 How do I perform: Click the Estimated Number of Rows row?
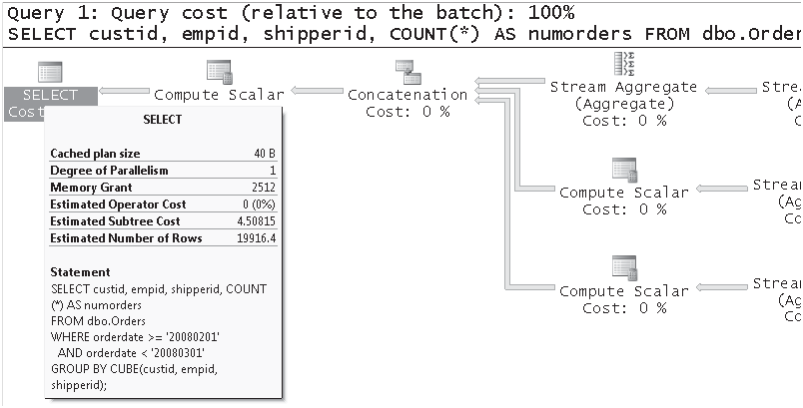pyautogui.click(x=163, y=238)
